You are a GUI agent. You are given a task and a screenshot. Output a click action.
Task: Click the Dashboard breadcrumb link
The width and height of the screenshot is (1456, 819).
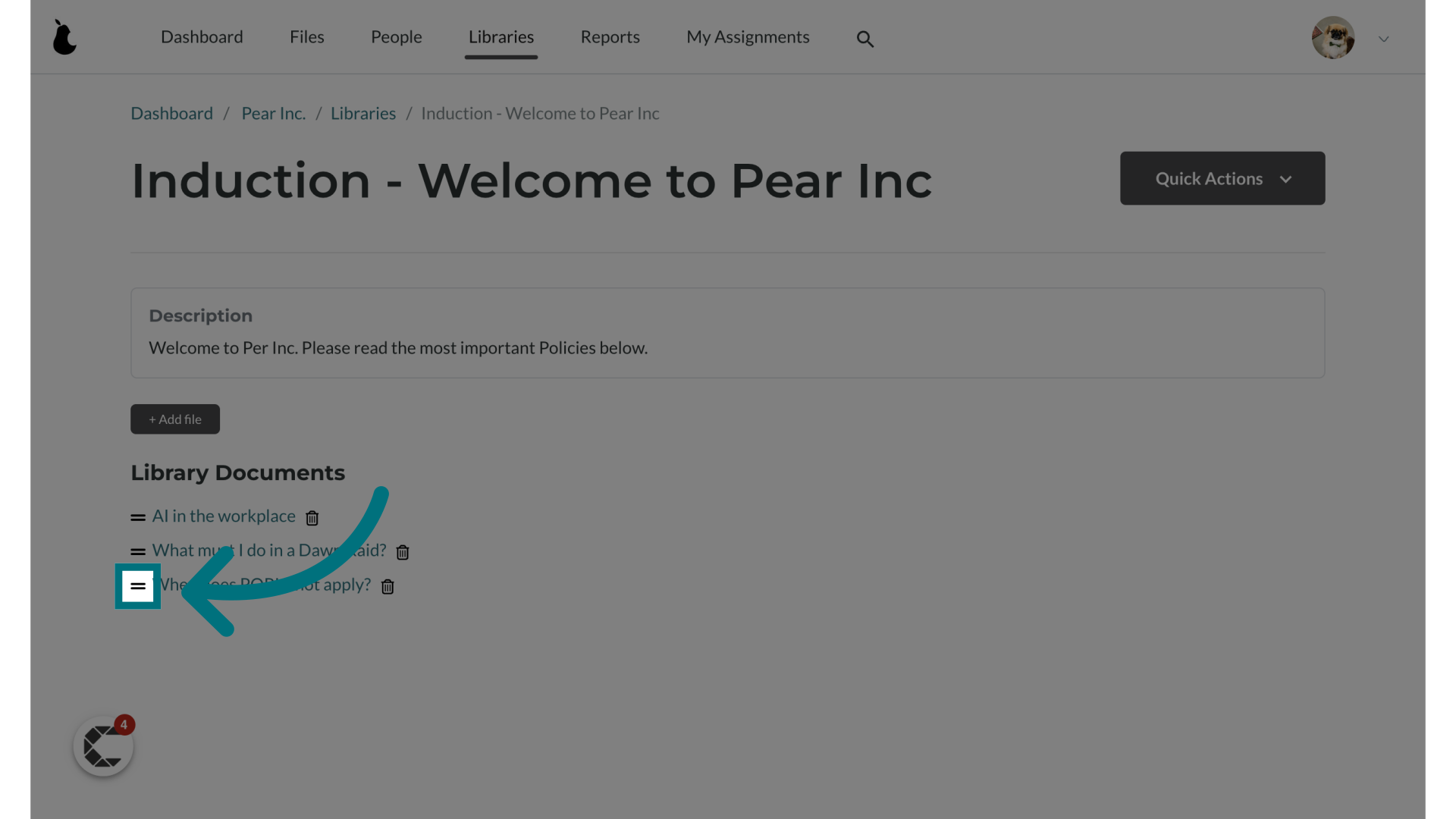click(x=171, y=113)
